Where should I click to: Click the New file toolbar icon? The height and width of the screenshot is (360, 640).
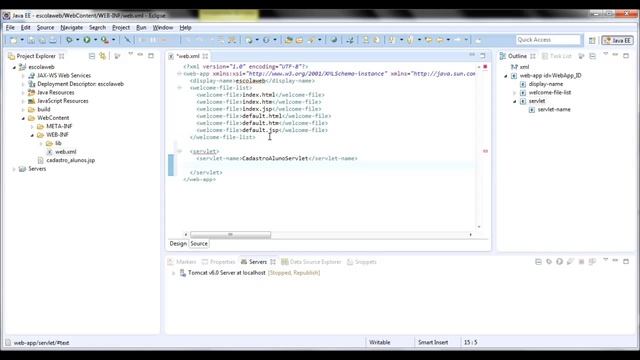[x=13, y=40]
